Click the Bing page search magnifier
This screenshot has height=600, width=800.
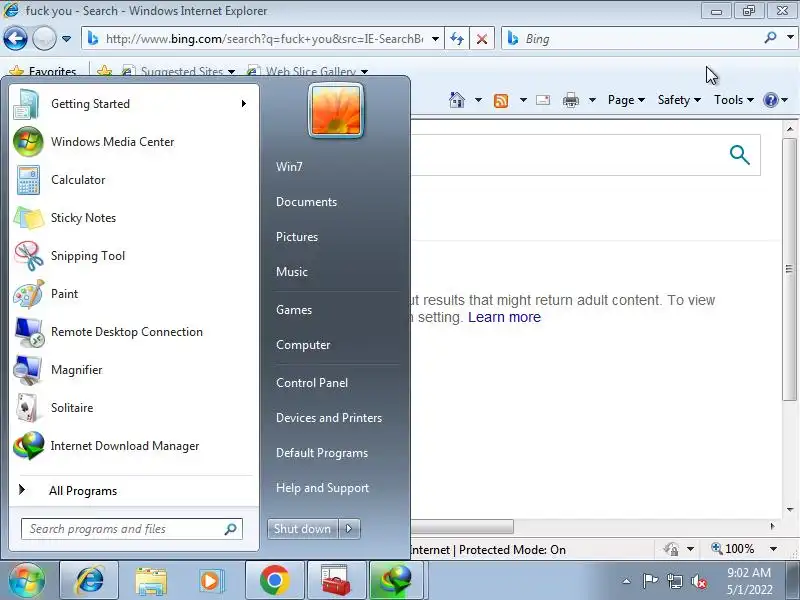pos(739,155)
